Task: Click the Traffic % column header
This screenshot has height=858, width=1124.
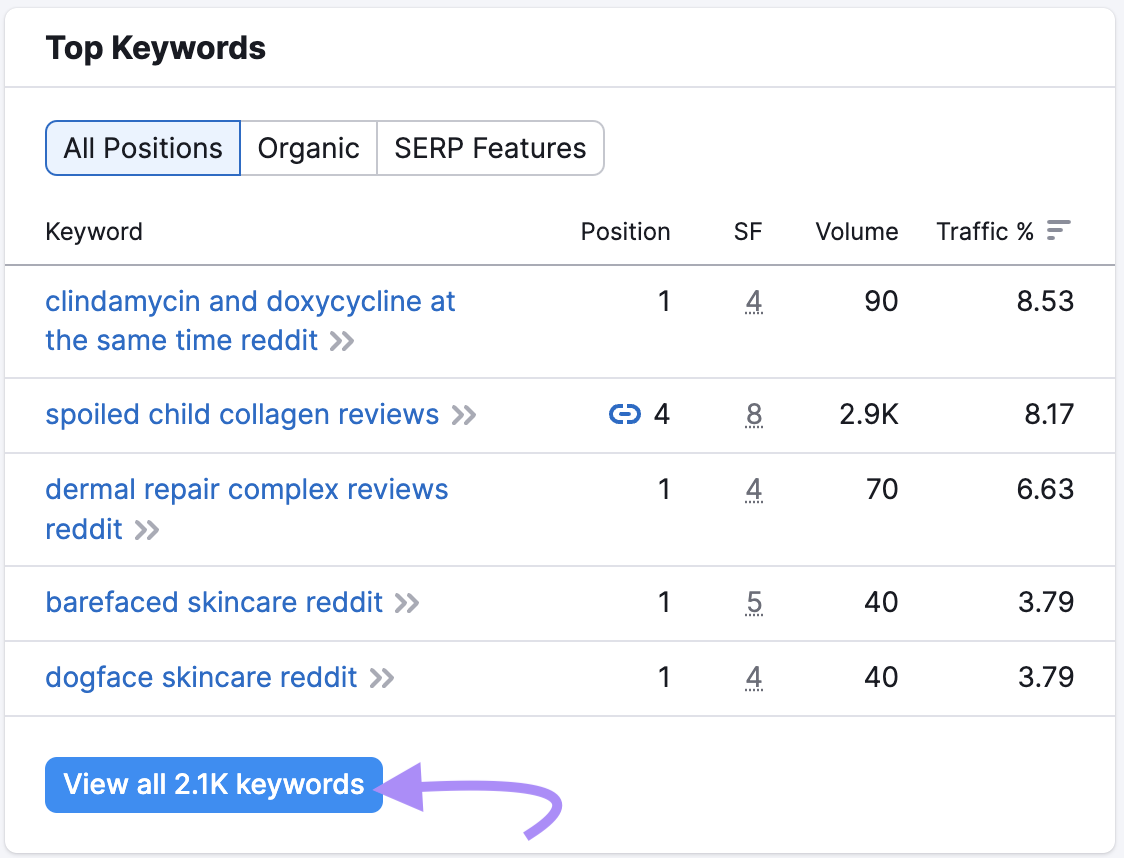Action: [985, 232]
